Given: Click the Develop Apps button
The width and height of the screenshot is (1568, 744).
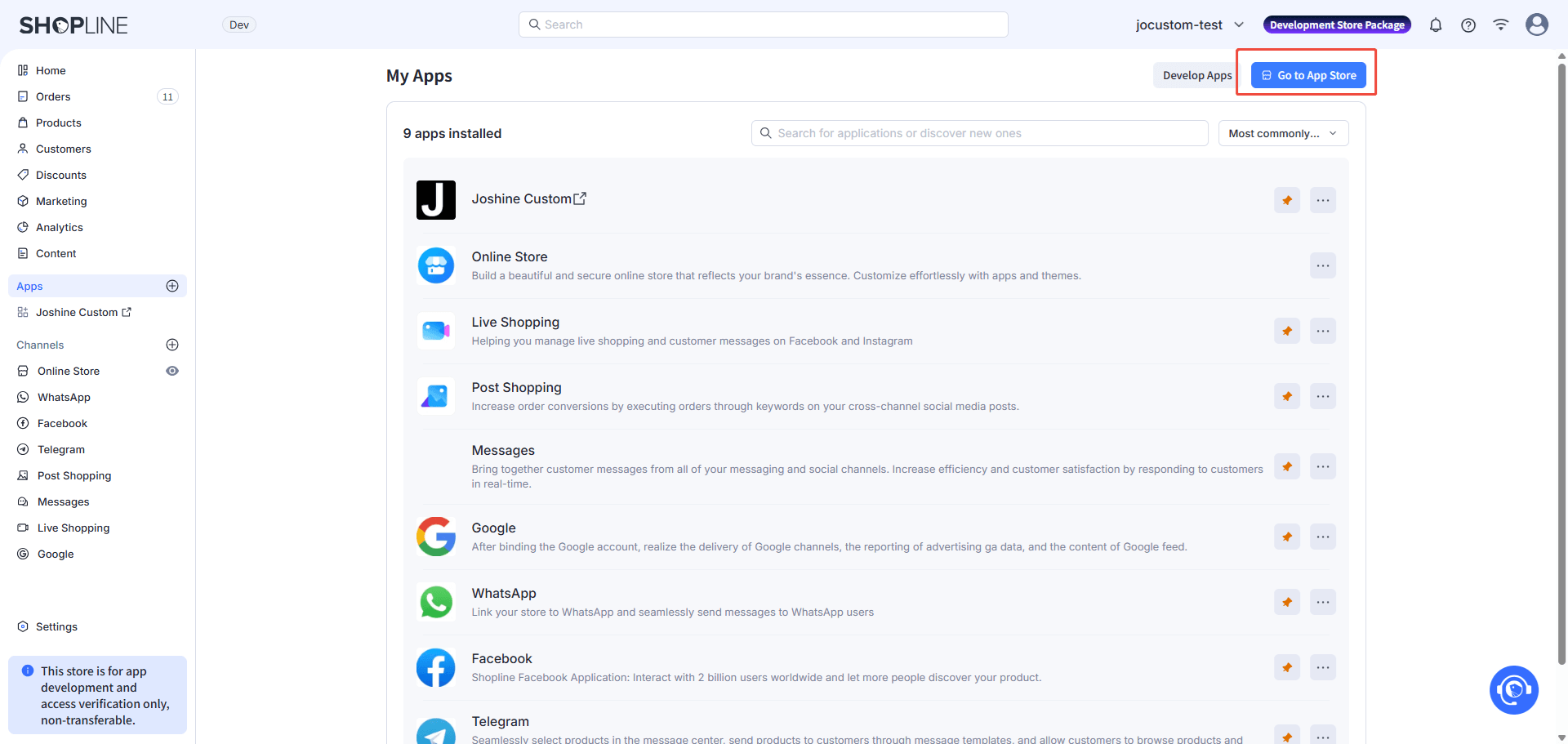Looking at the screenshot, I should coord(1196,75).
